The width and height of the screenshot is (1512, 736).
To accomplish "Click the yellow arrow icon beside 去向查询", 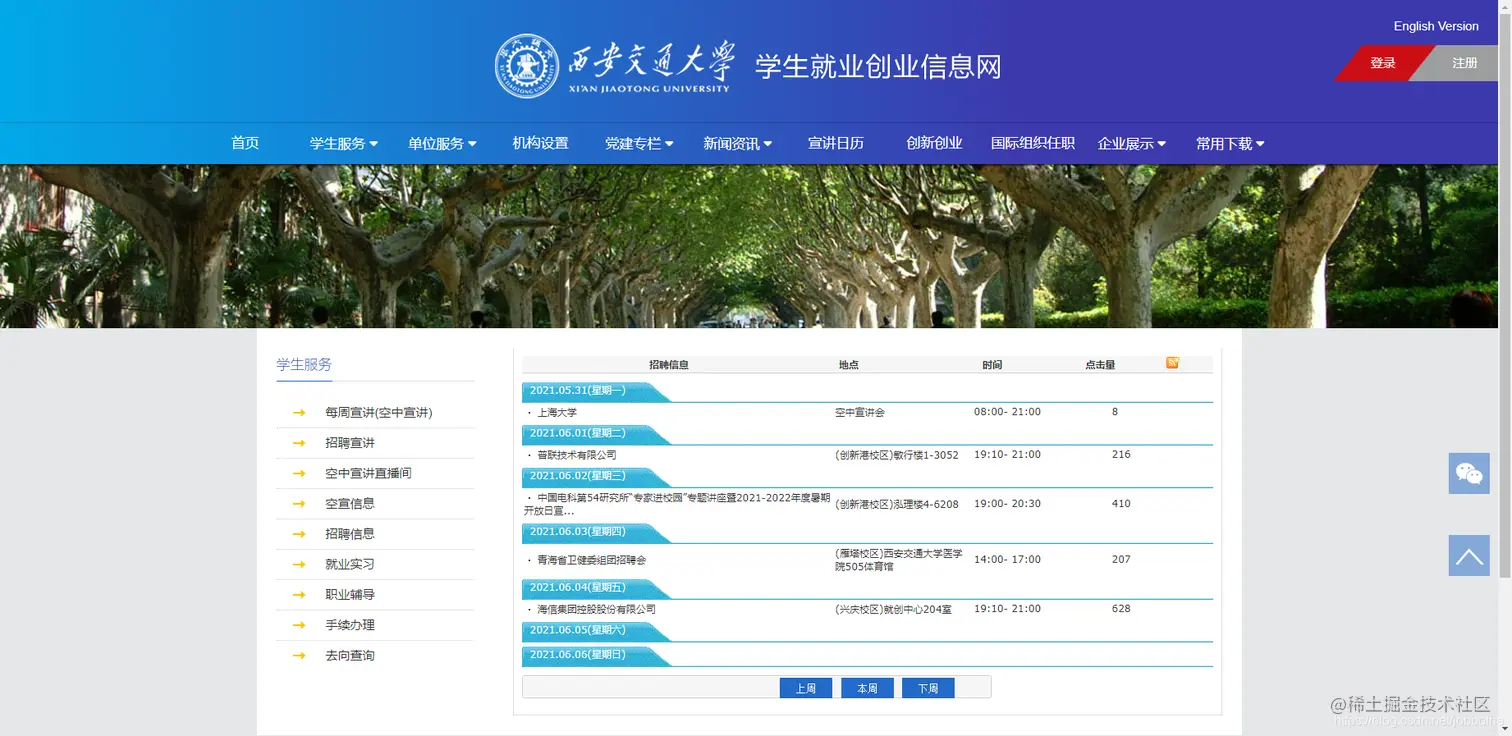I will 299,655.
